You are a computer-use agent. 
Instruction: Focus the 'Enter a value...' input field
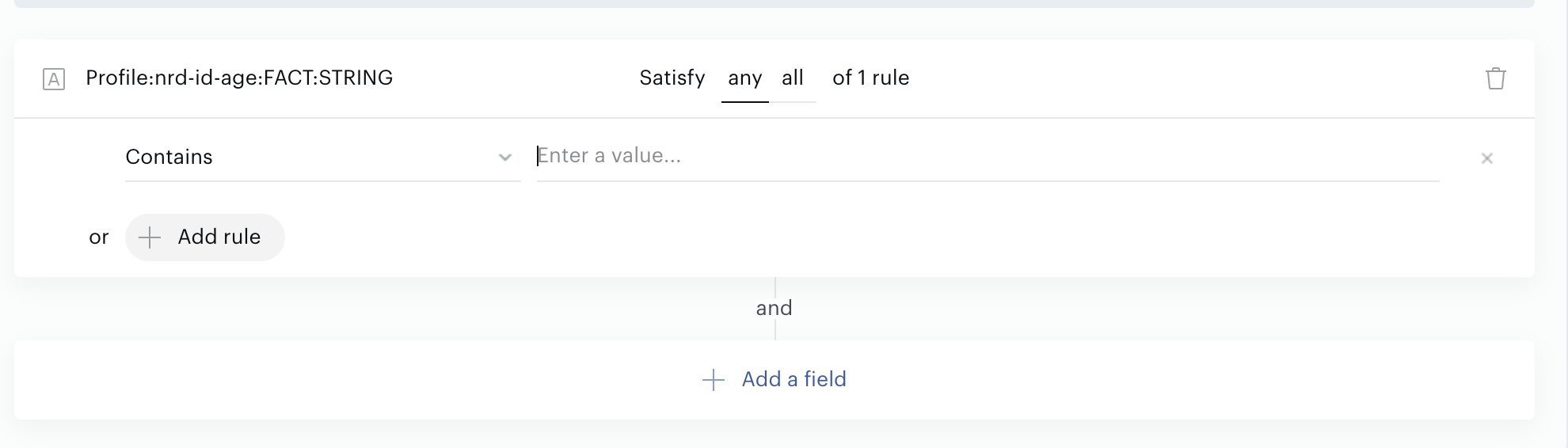pos(988,156)
